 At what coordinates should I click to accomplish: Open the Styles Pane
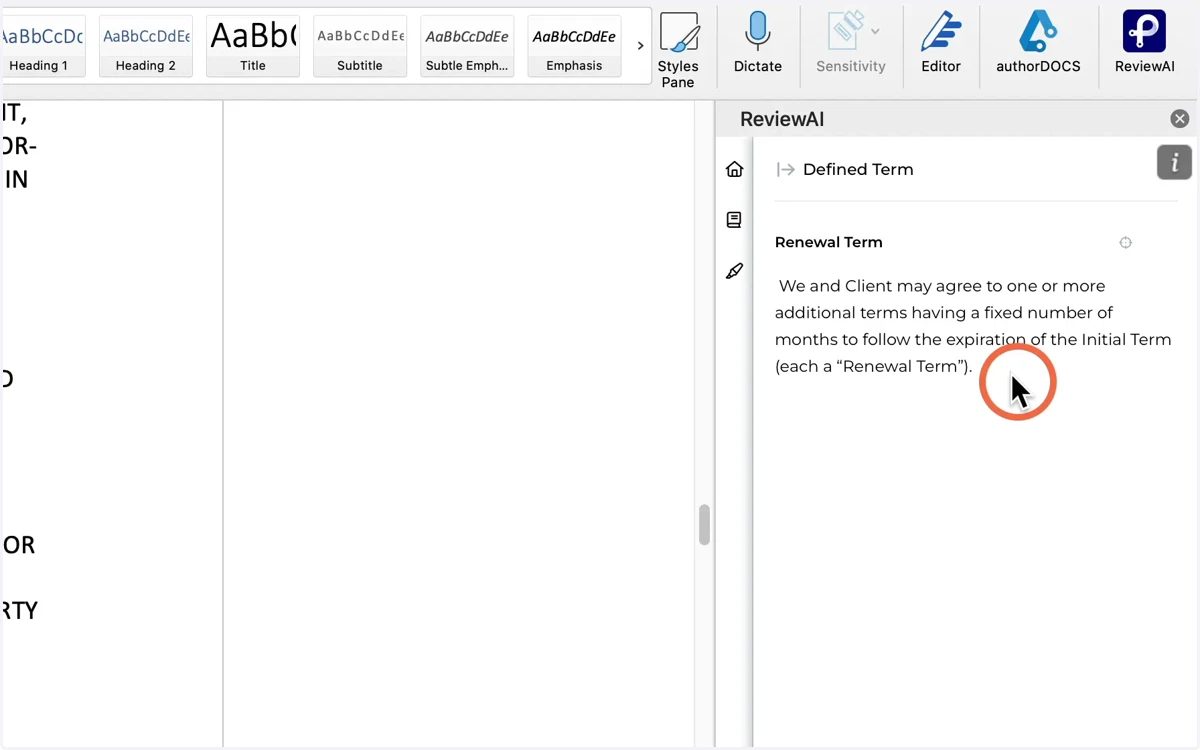click(678, 50)
